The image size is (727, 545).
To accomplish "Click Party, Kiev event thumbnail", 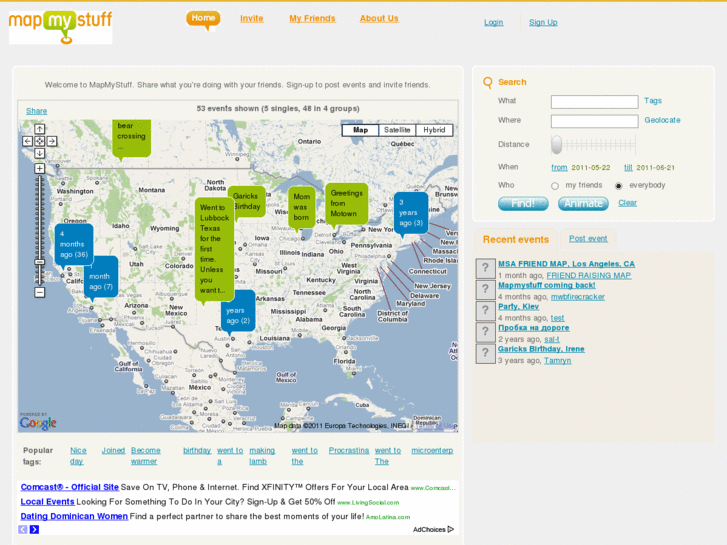I will (x=485, y=311).
